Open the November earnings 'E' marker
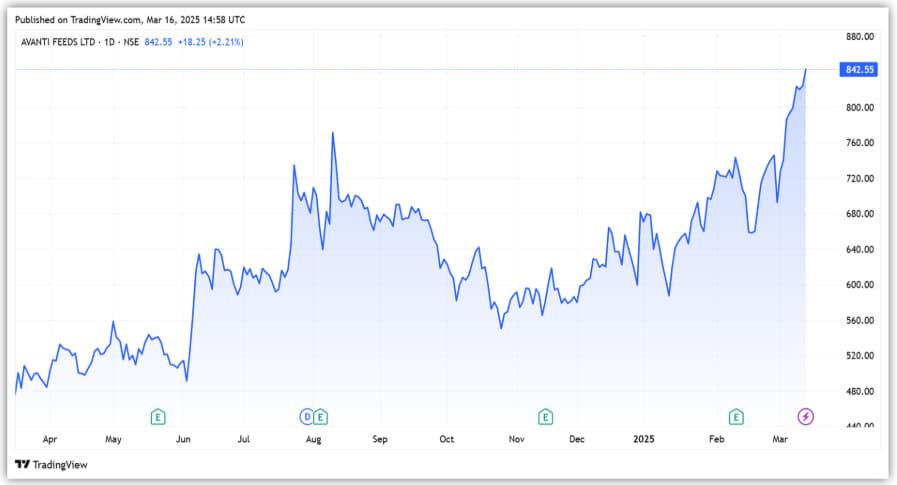This screenshot has height=485, width=897. (545, 416)
